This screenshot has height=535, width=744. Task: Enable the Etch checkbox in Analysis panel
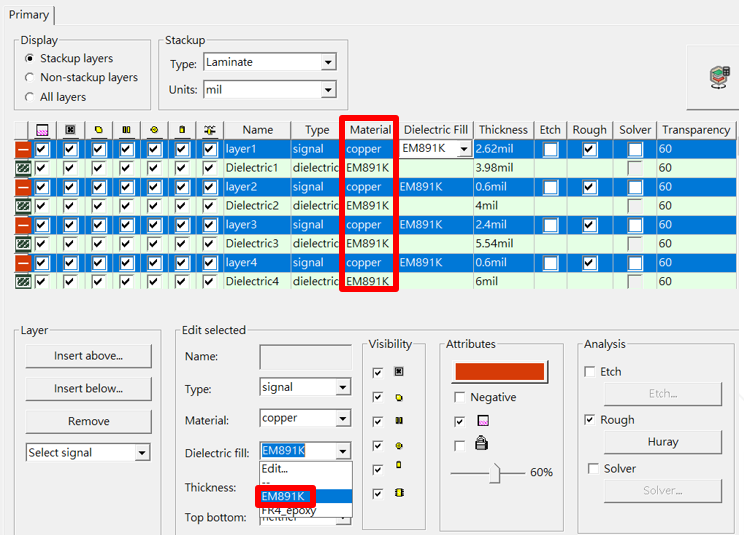click(590, 371)
